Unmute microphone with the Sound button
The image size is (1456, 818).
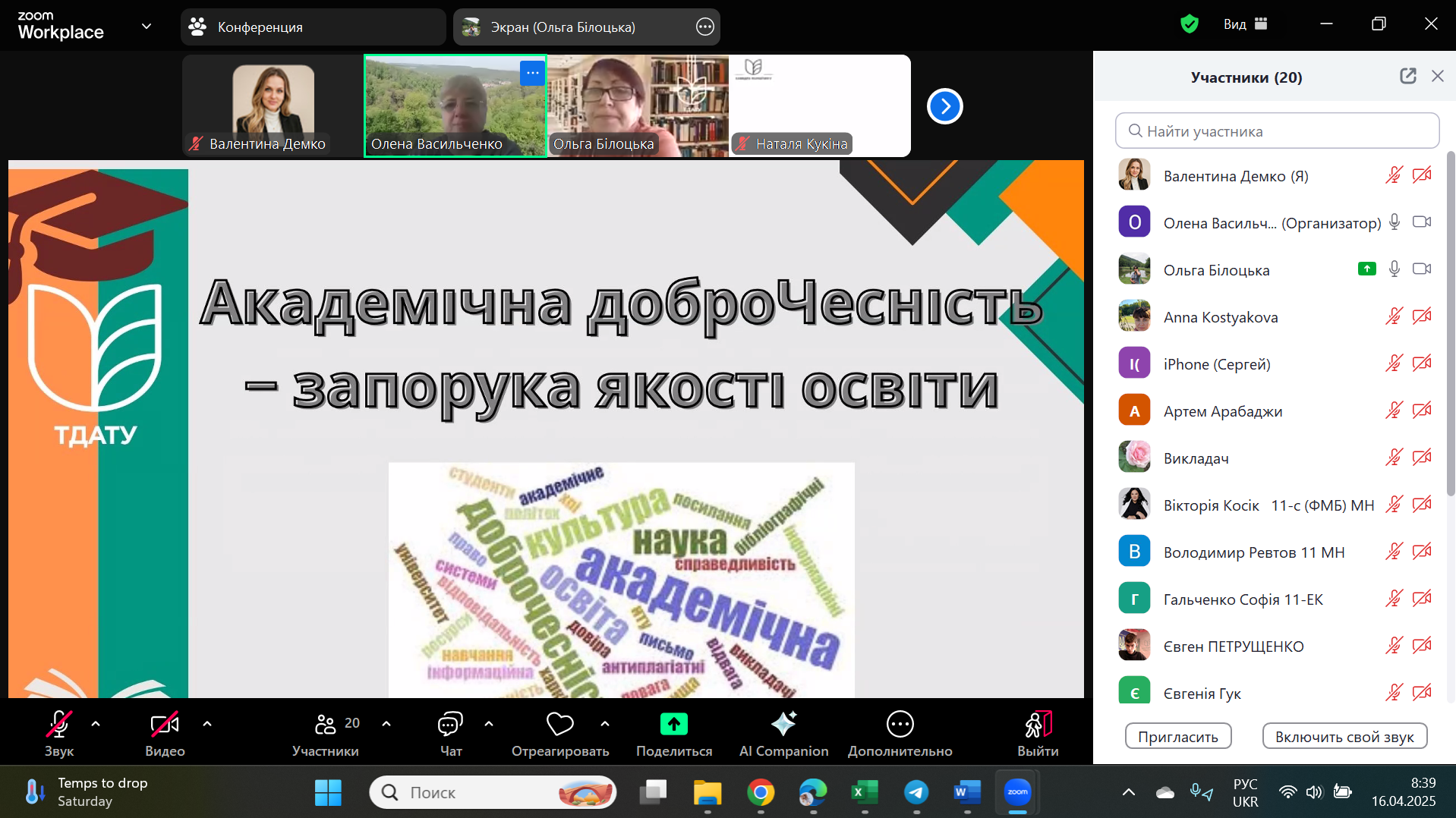pos(59,725)
